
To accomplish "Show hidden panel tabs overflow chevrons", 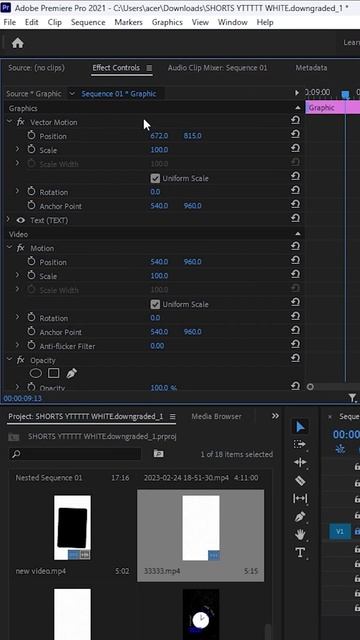I will pyautogui.click(x=276, y=416).
